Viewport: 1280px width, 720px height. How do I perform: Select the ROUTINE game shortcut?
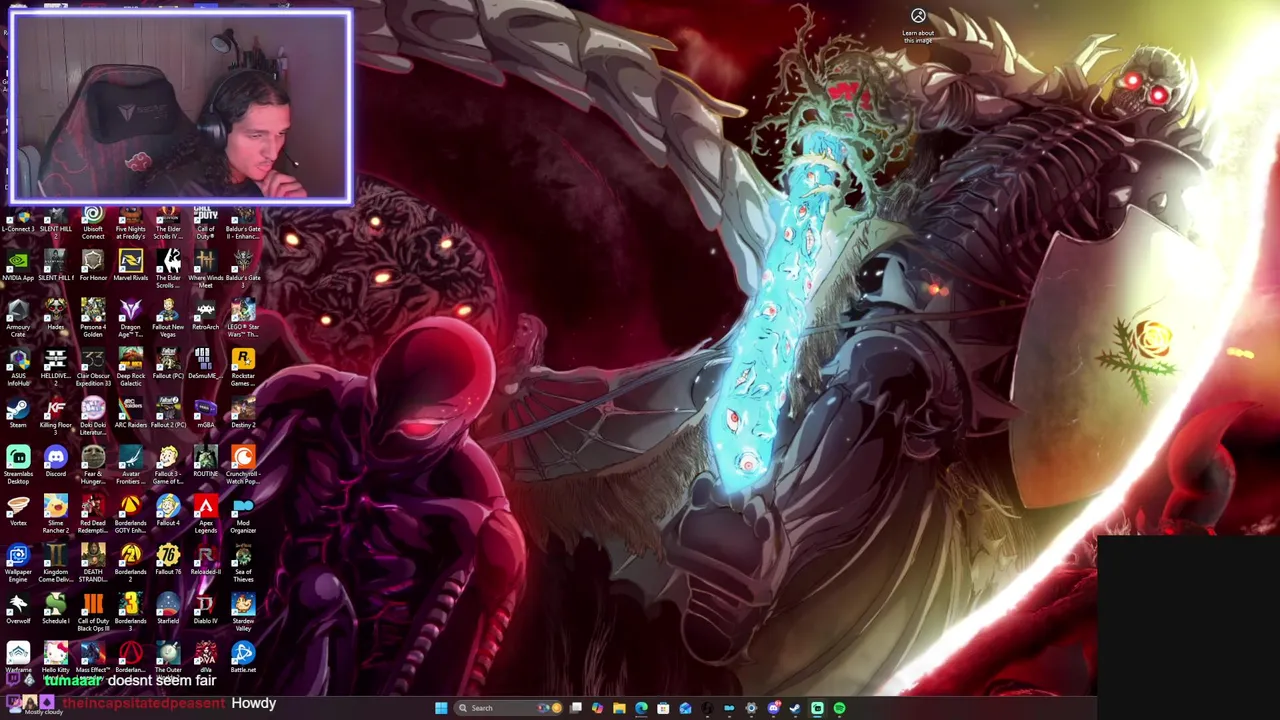pos(205,462)
